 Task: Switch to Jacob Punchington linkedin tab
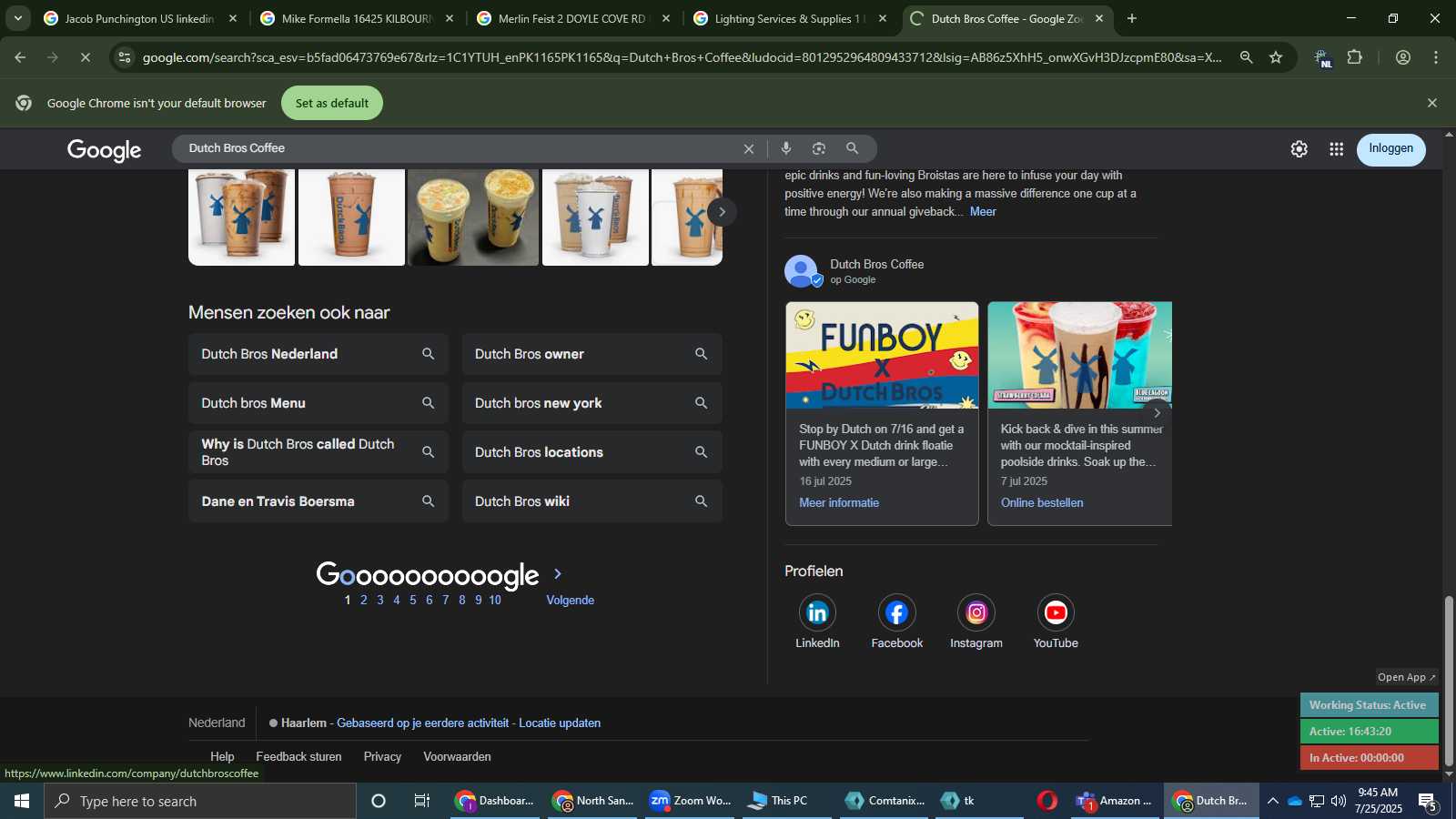coord(140,18)
